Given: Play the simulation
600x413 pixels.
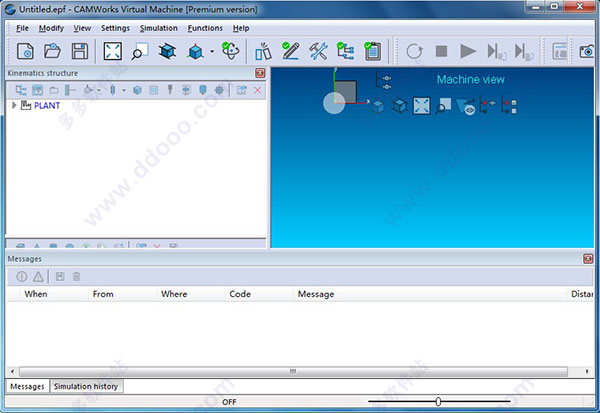Looking at the screenshot, I should (x=468, y=51).
